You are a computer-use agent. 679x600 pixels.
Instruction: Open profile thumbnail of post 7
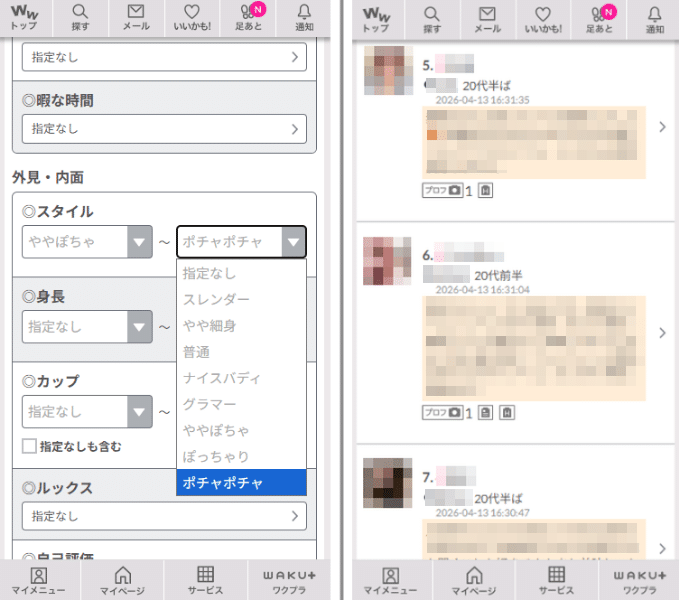click(x=387, y=483)
